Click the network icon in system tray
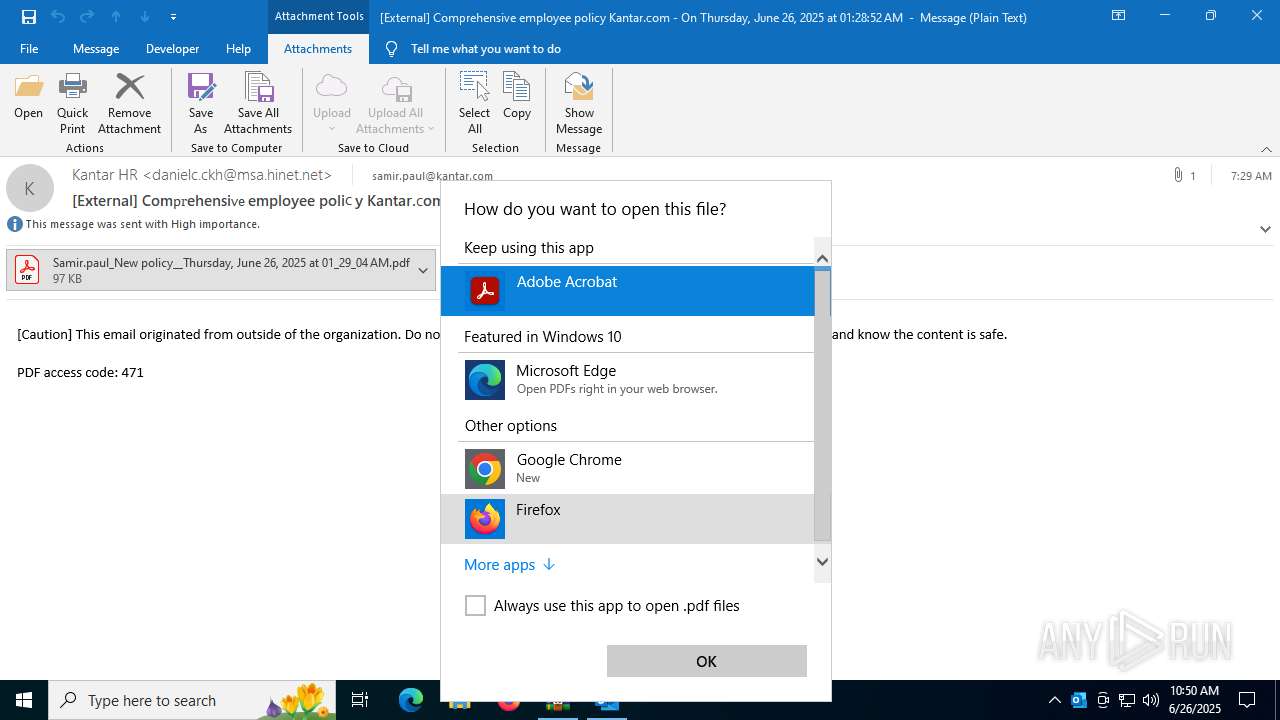The image size is (1280, 720). (x=1127, y=700)
